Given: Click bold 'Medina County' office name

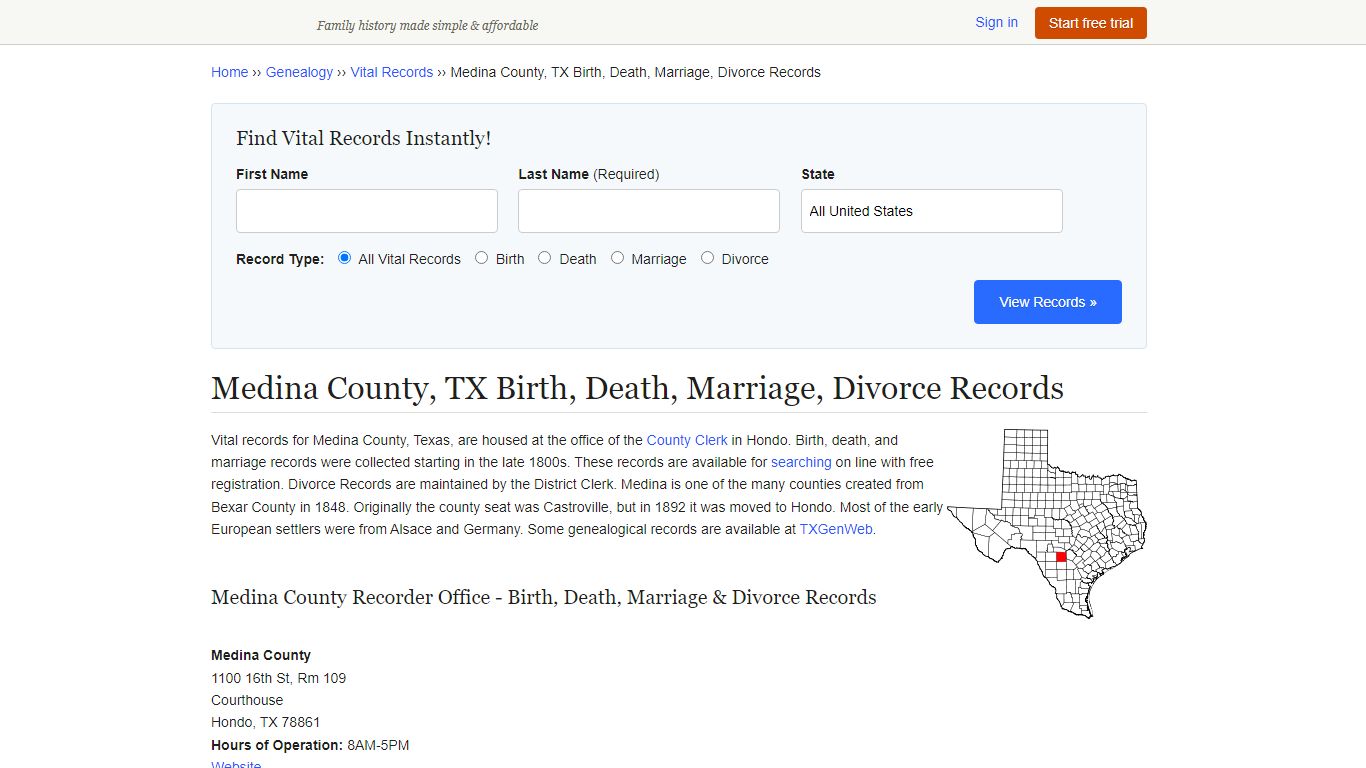Looking at the screenshot, I should click(x=261, y=655).
